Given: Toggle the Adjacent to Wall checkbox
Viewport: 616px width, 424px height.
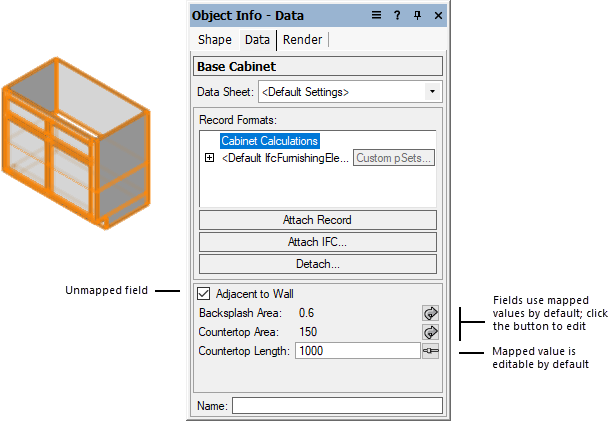Looking at the screenshot, I should [204, 294].
